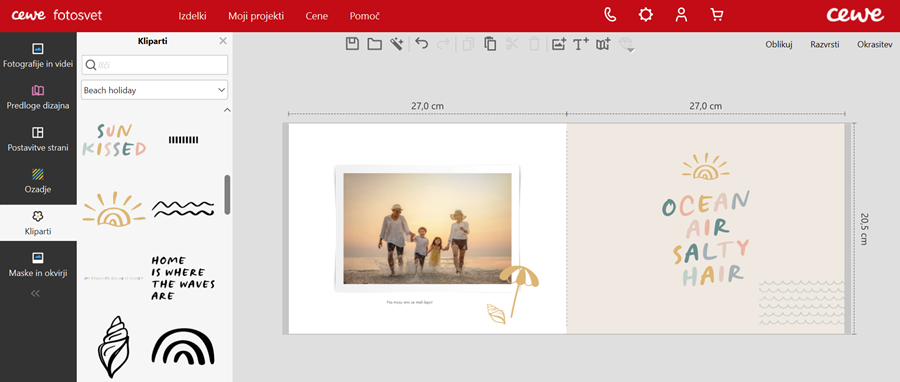Screen dimensions: 900x382
Task: Click the trash delete icon
Action: tap(534, 44)
